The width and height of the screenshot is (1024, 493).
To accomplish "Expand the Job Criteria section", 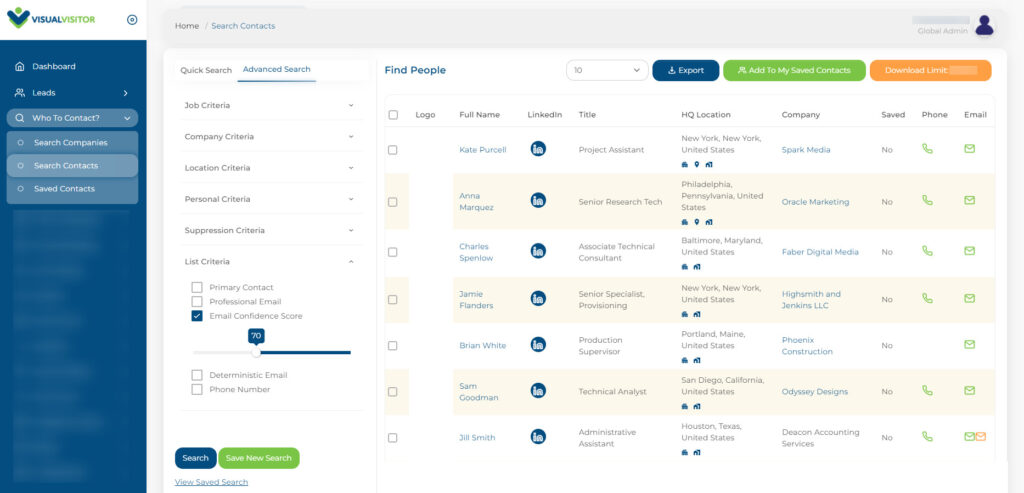I will pyautogui.click(x=270, y=105).
